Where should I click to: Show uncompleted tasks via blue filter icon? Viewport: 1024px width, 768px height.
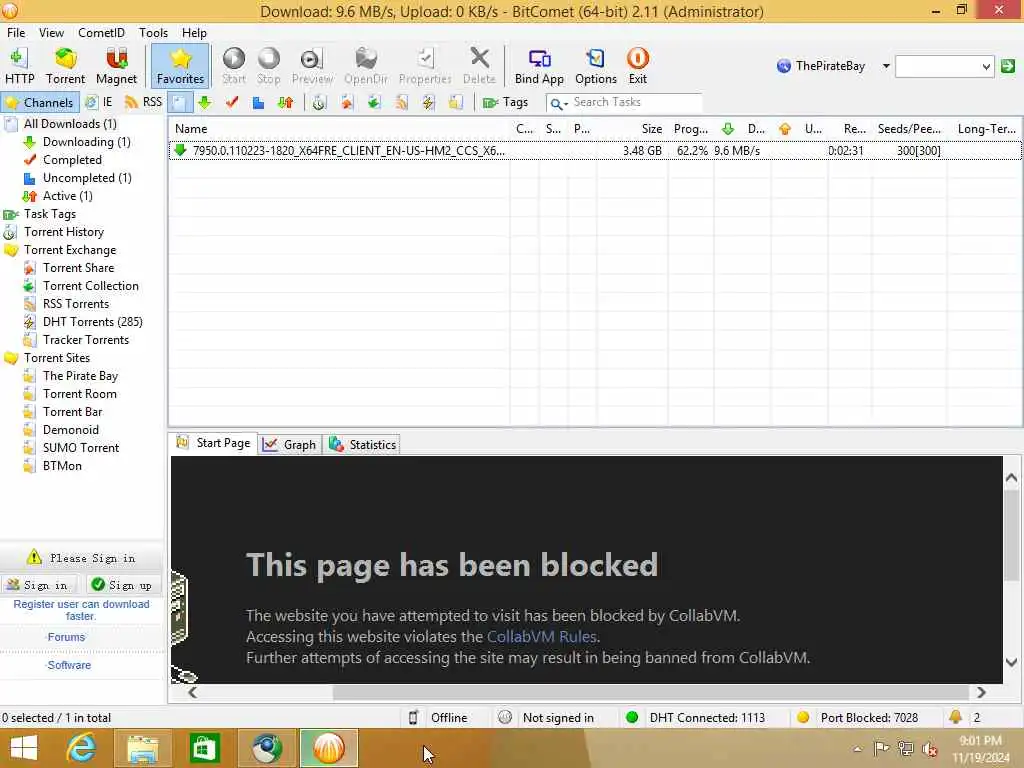259,103
